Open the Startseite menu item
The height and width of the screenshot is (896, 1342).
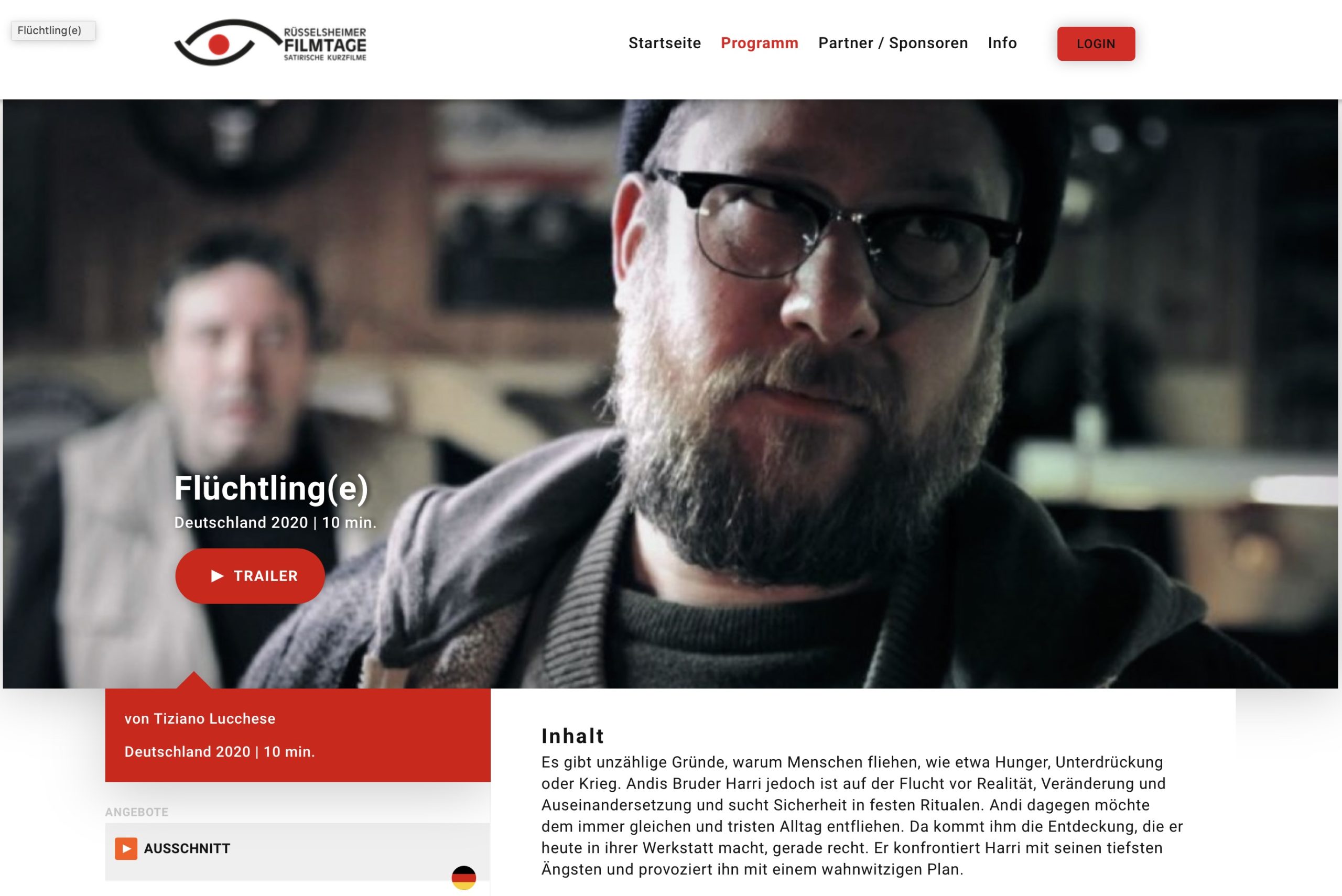coord(665,43)
